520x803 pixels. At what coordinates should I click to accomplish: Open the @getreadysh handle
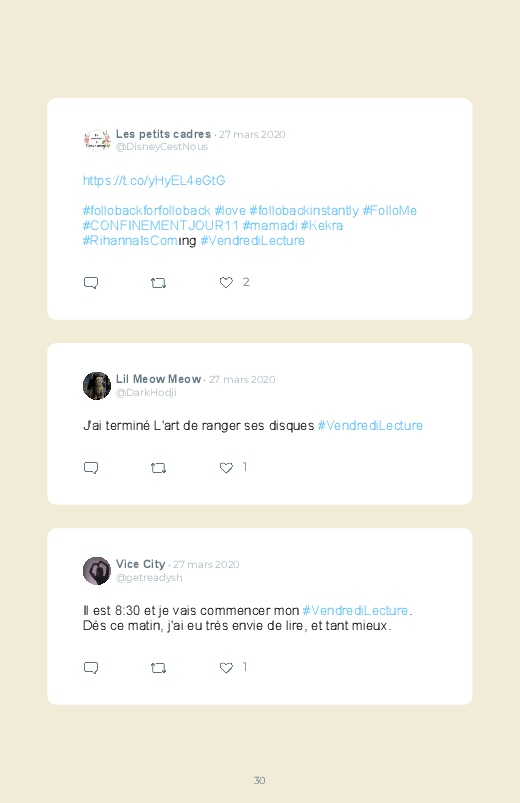tap(149, 578)
